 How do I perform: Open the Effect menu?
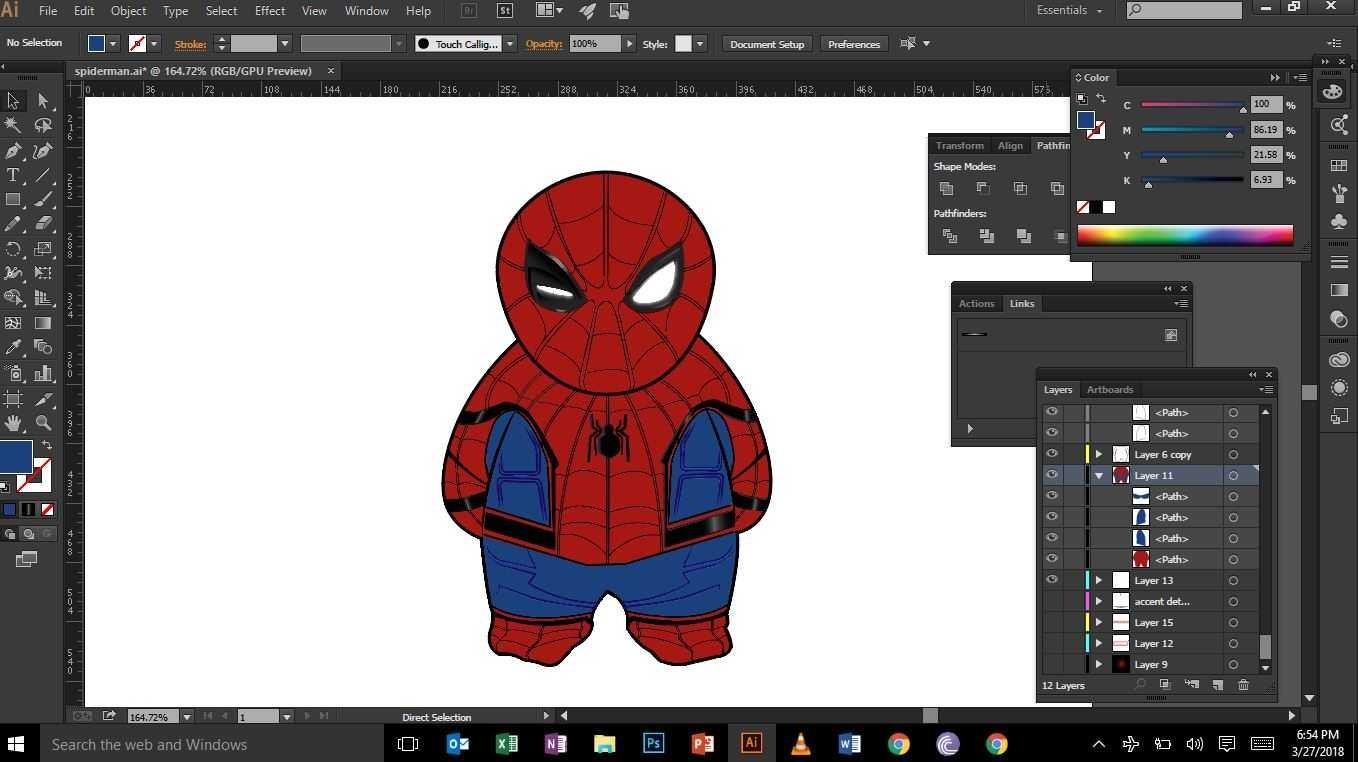tap(270, 11)
